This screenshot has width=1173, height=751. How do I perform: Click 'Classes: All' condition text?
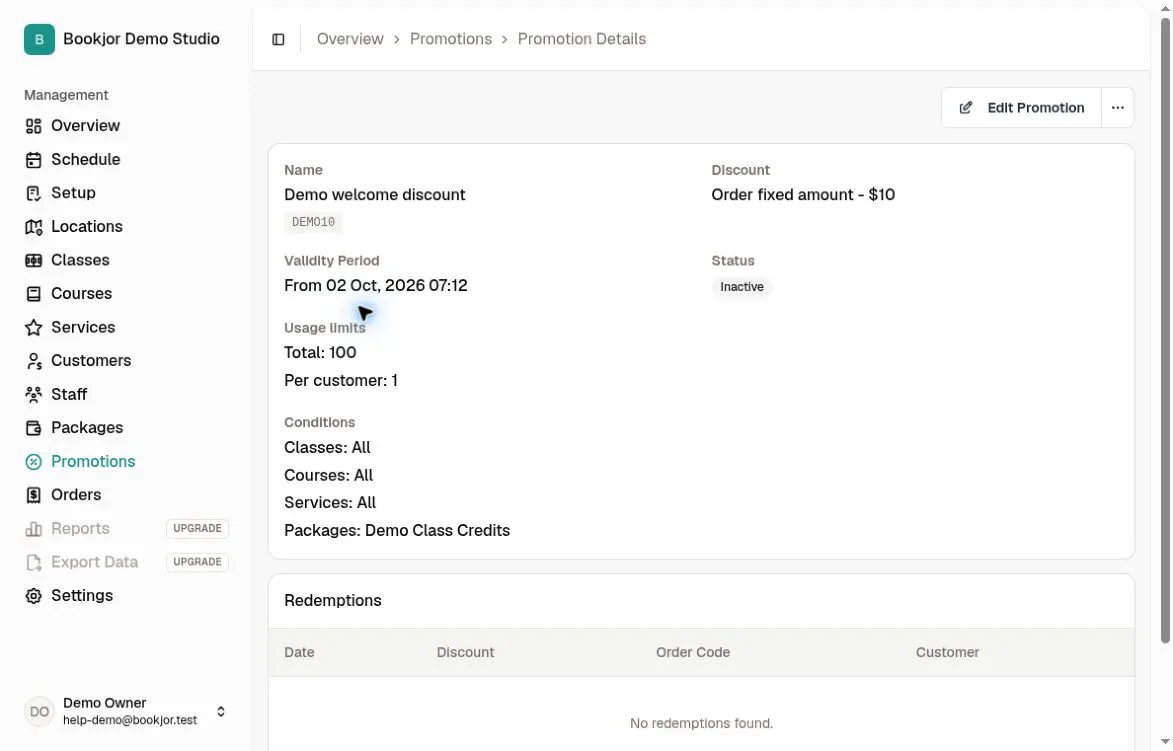327,447
